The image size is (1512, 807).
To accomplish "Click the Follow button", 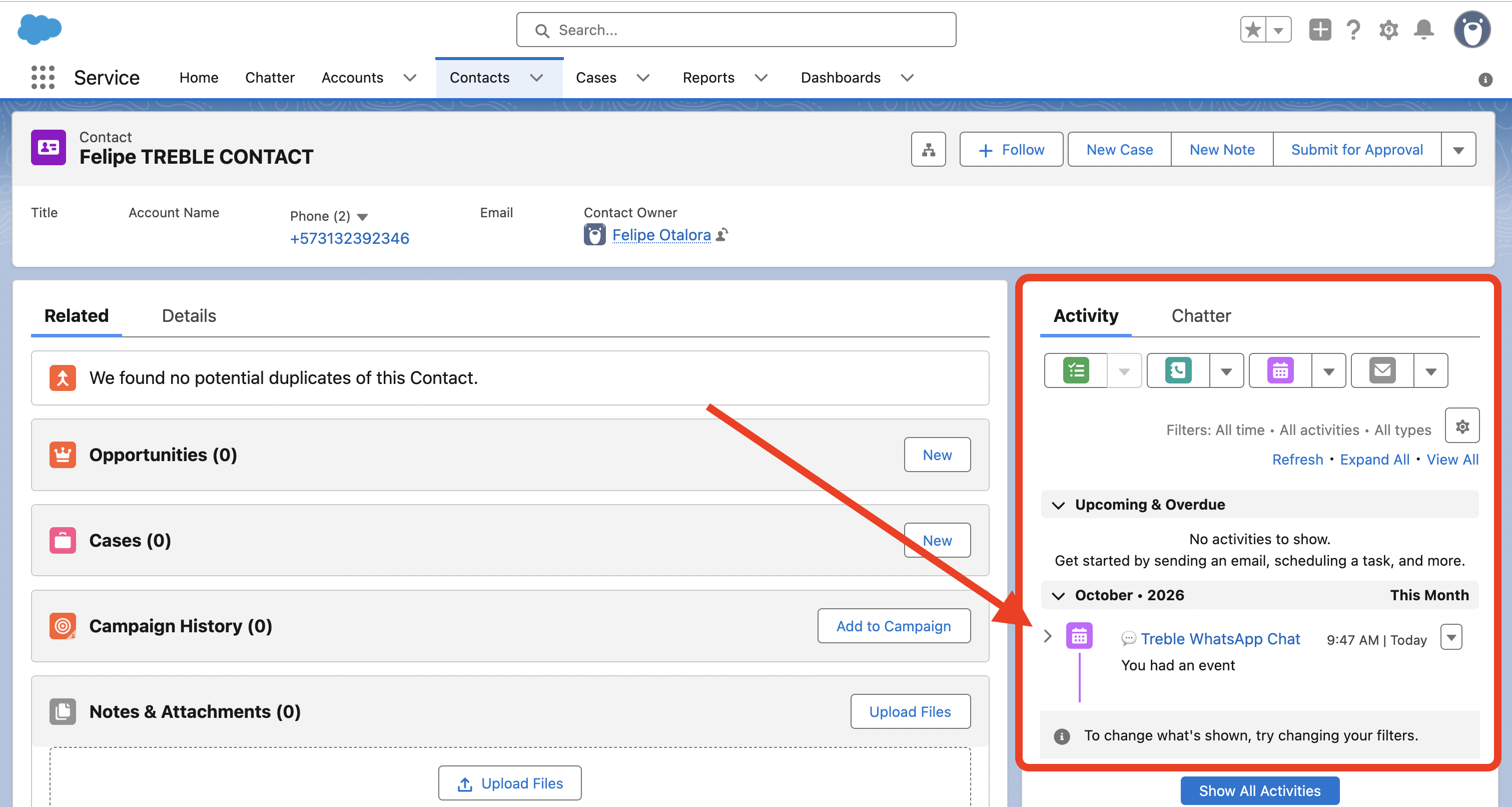I will 1011,149.
